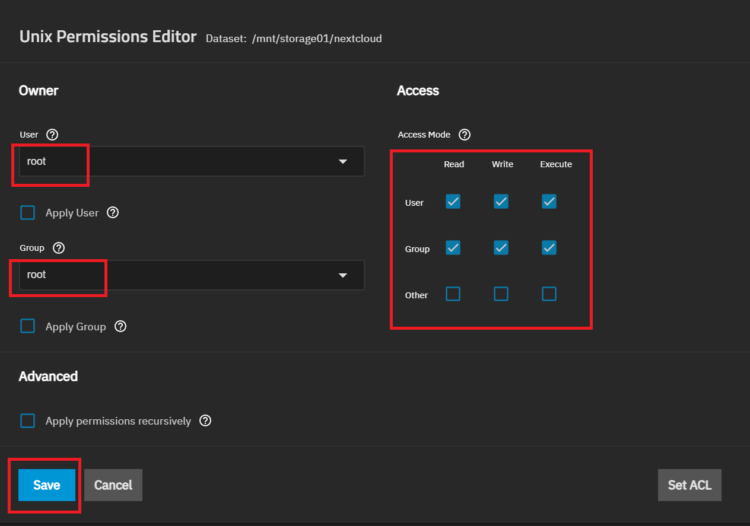Uncheck User Read permission

point(453,202)
